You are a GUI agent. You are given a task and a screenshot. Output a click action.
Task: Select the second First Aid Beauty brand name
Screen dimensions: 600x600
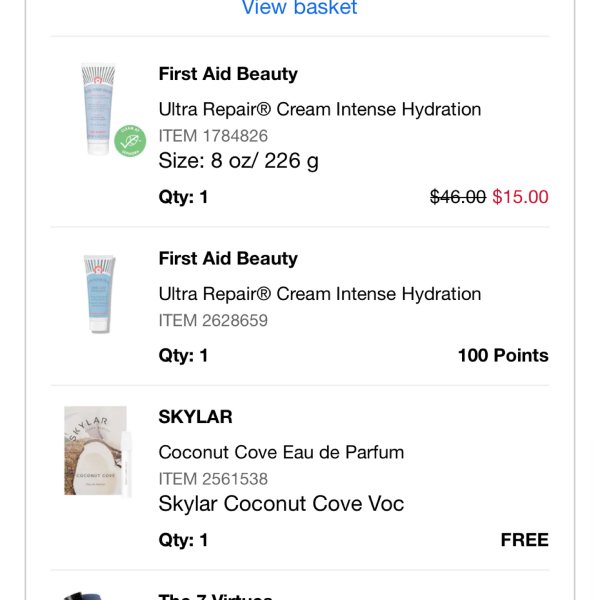tap(228, 258)
